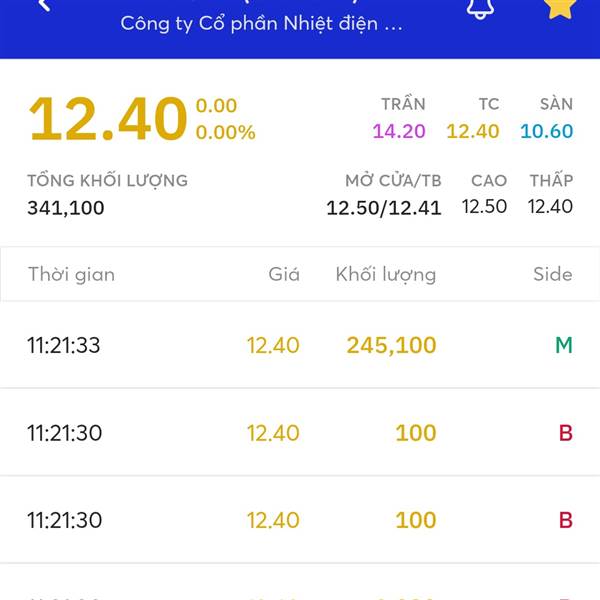Select the floor price 10.60
The image size is (600, 600).
546,131
